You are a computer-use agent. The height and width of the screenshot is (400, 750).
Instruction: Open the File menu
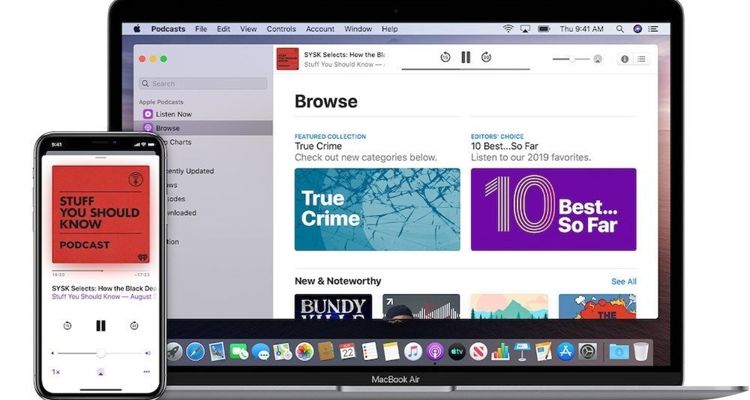pyautogui.click(x=201, y=29)
